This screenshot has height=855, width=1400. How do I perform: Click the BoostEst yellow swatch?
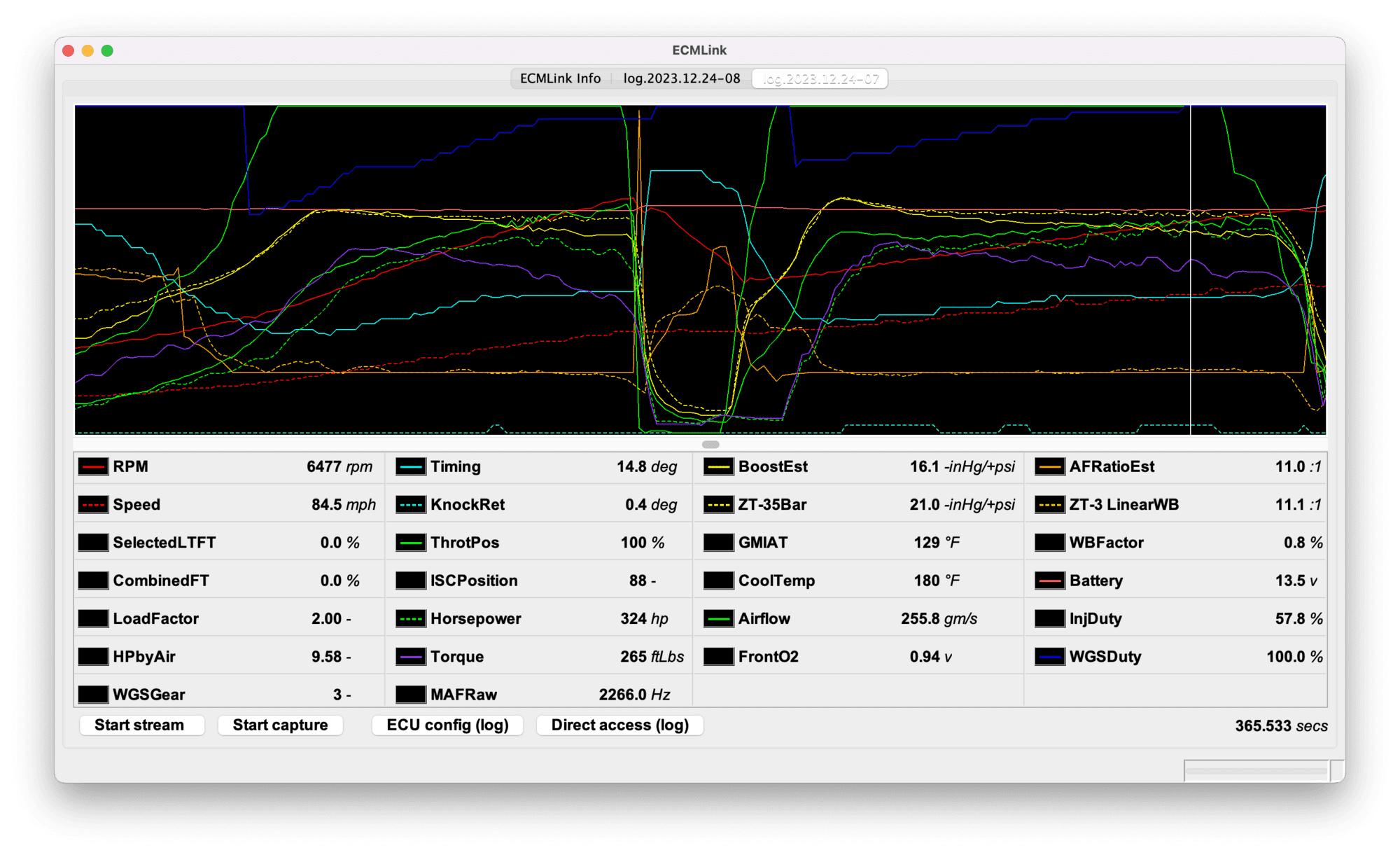tap(719, 467)
